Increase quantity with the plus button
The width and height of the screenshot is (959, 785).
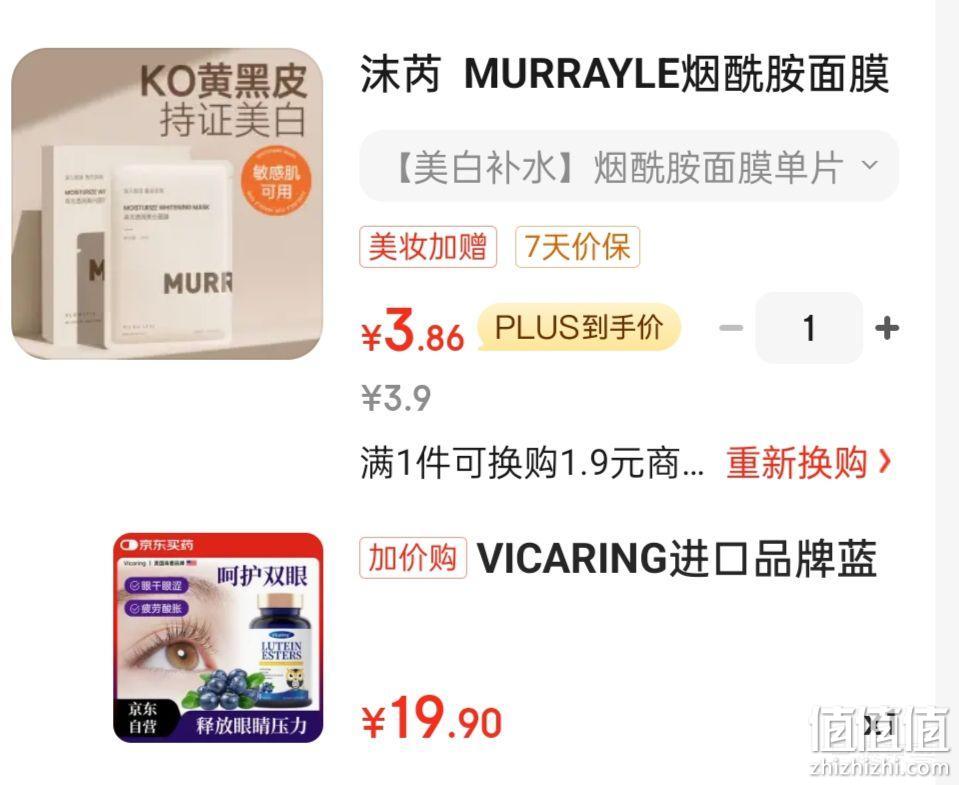tap(887, 328)
